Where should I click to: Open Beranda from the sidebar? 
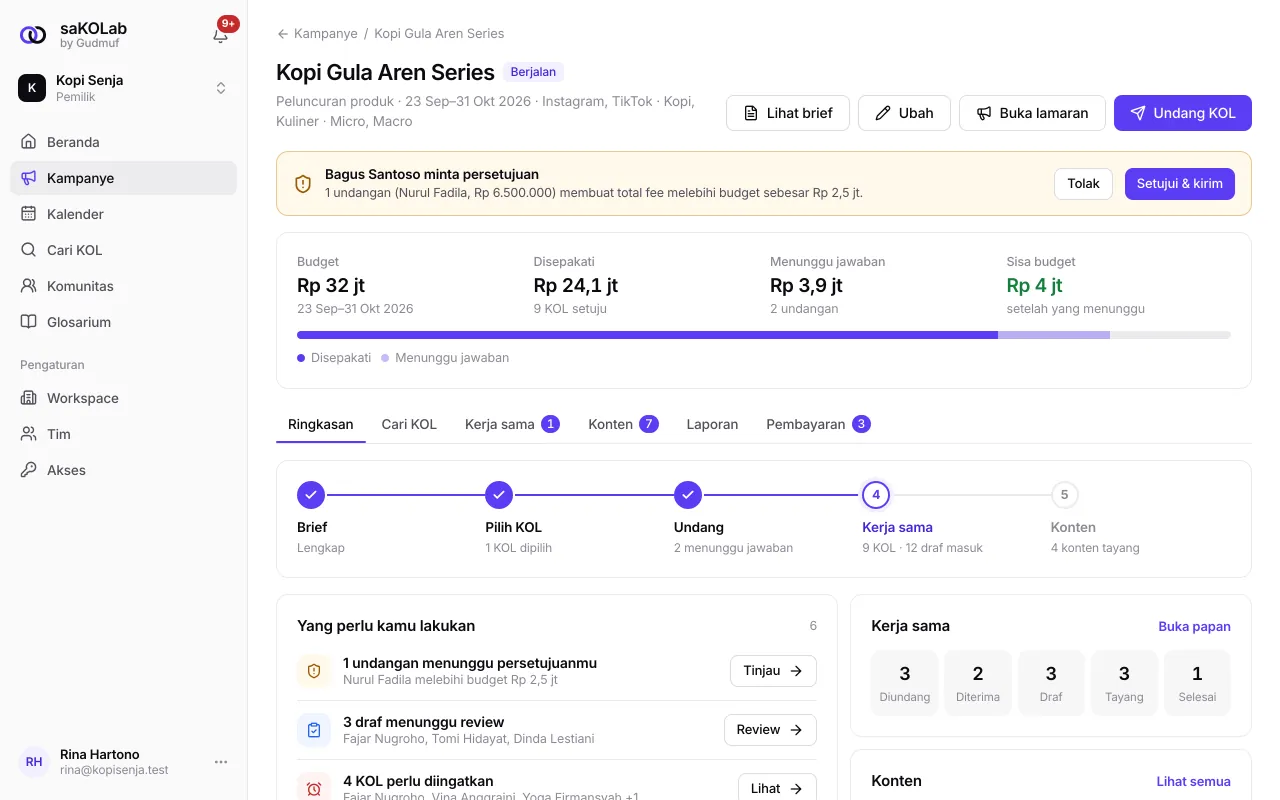coord(123,142)
